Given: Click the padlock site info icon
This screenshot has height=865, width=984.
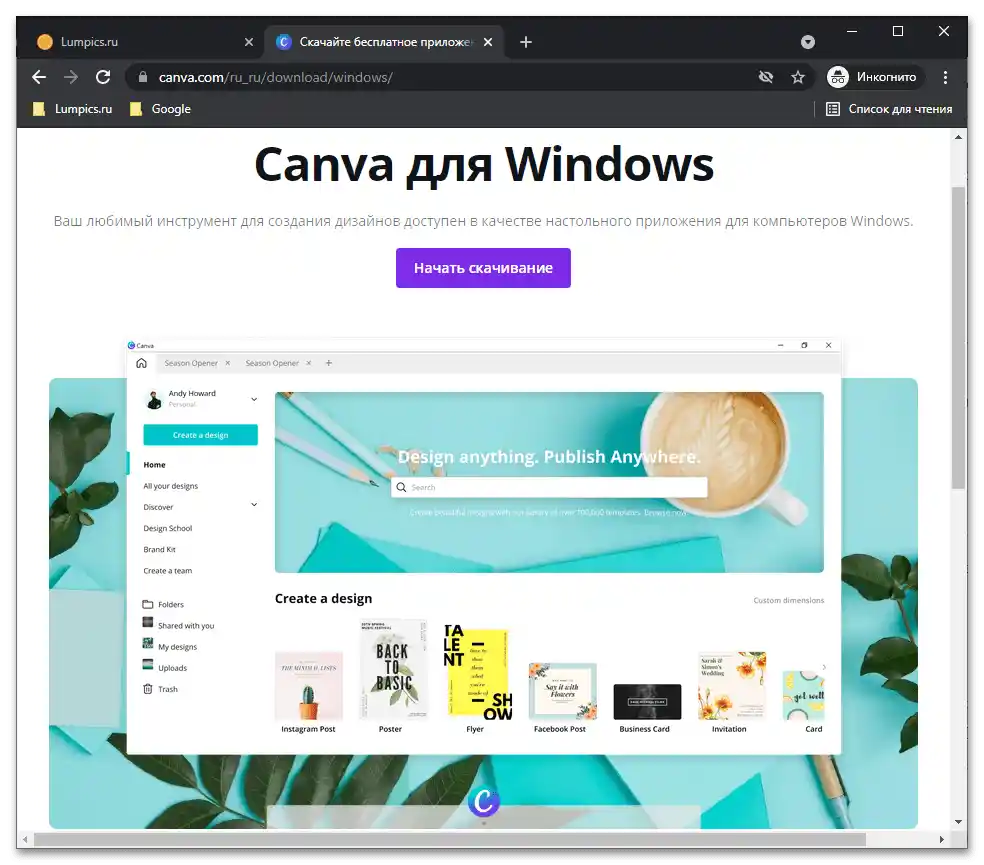Looking at the screenshot, I should (143, 77).
